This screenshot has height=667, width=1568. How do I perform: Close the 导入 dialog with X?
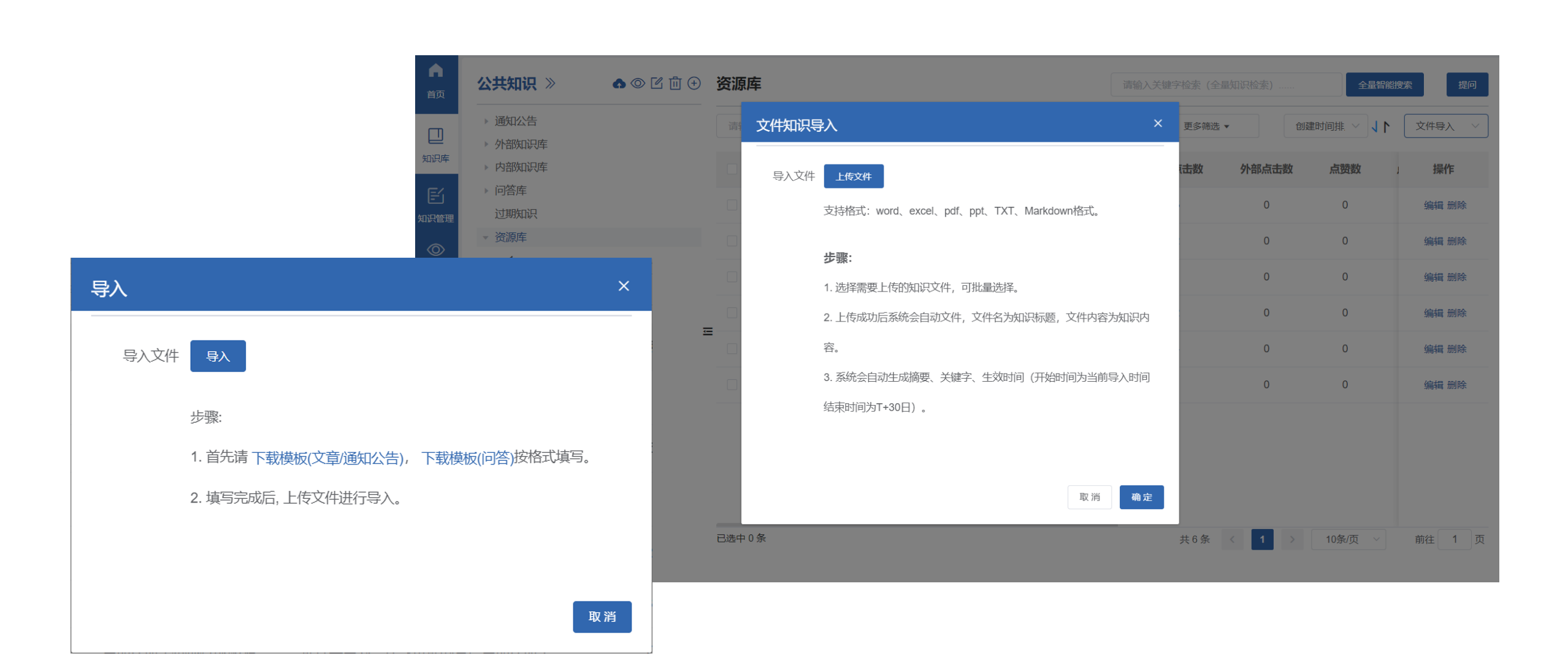pyautogui.click(x=624, y=286)
